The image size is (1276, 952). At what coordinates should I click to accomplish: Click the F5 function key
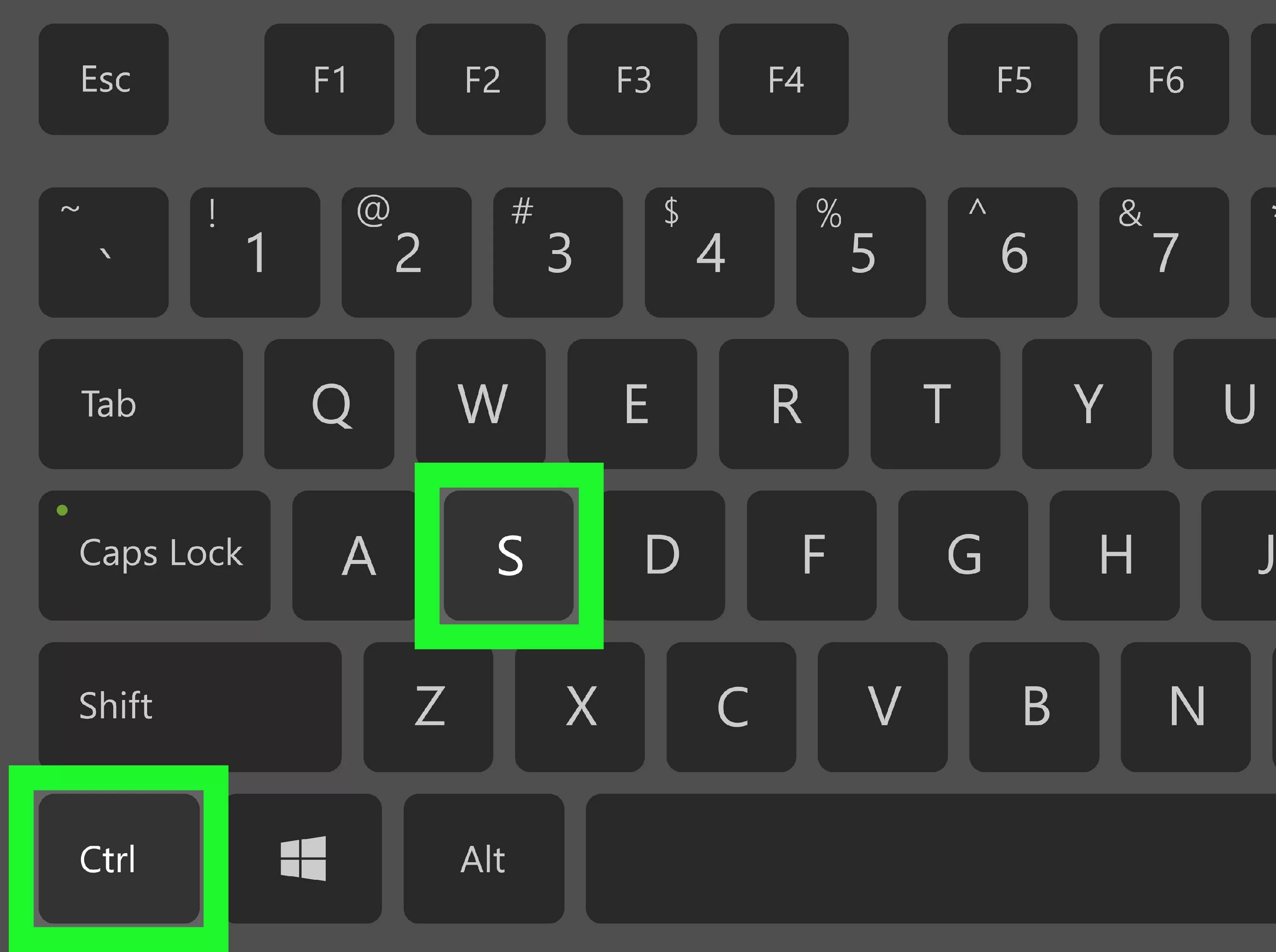tap(1013, 79)
